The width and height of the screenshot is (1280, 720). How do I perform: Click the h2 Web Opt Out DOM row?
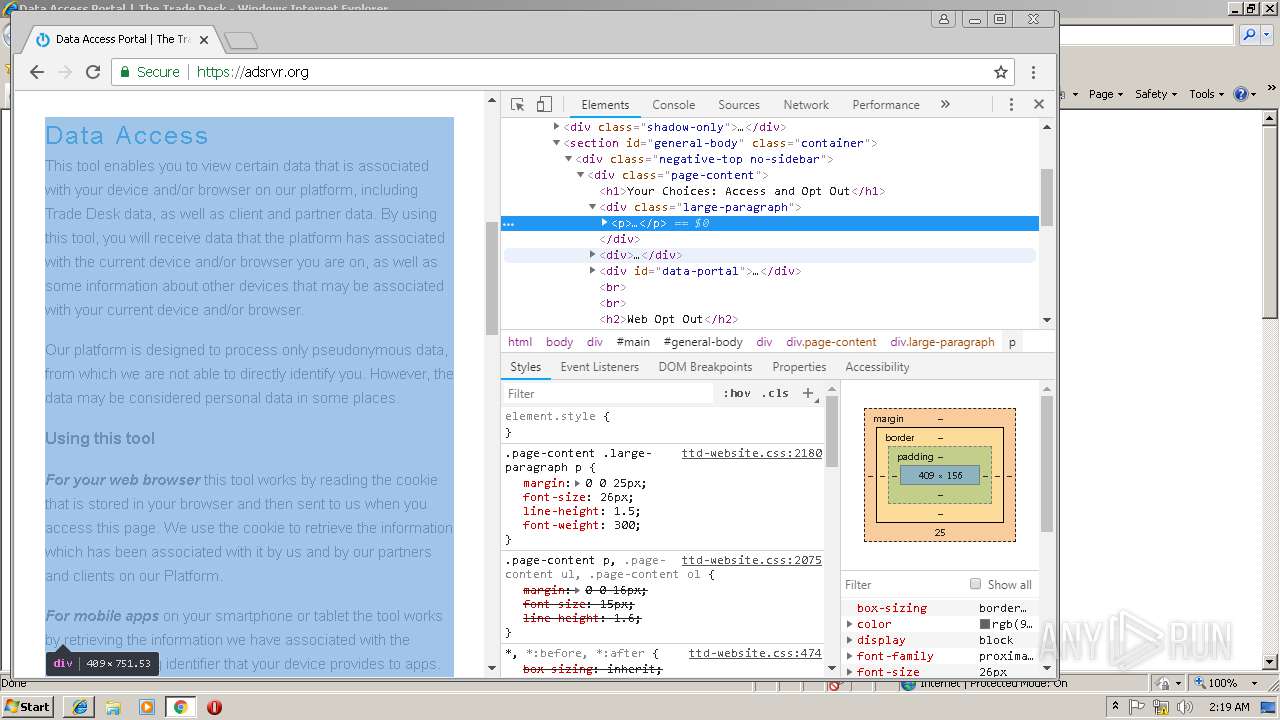pyautogui.click(x=669, y=319)
